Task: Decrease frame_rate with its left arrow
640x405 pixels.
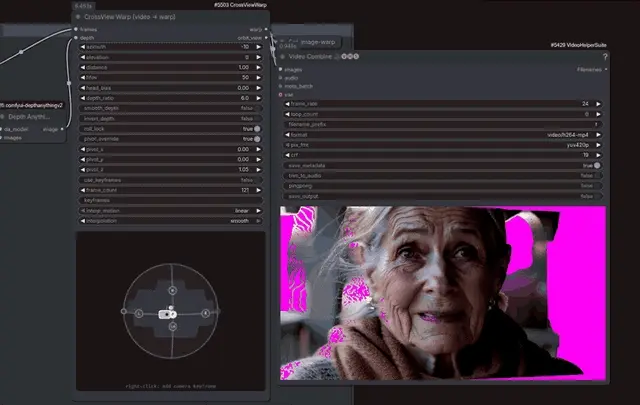Action: click(x=287, y=104)
